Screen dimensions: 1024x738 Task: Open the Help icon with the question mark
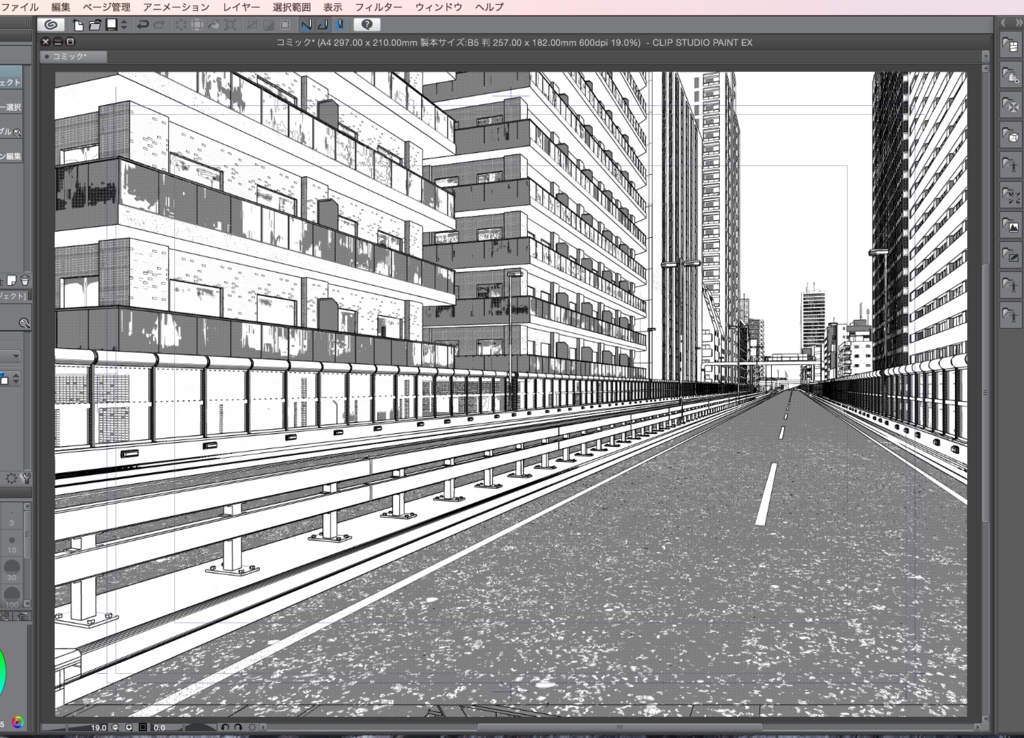369,25
